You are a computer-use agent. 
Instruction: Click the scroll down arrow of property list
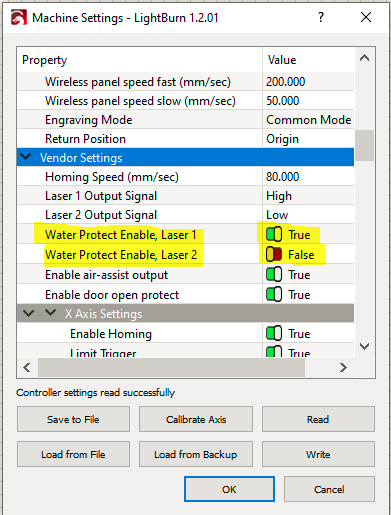[364, 346]
